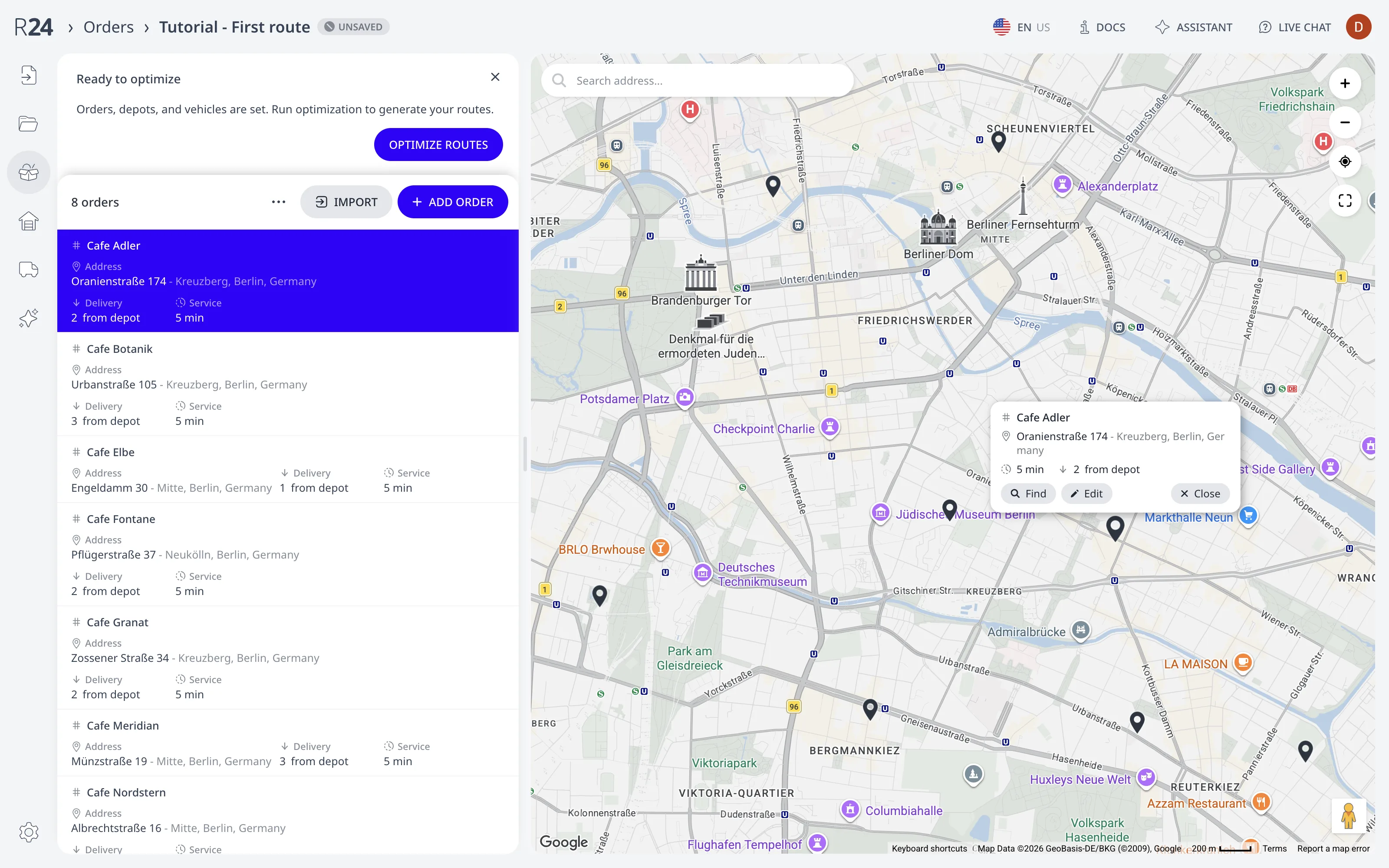Zoom out on the map
The image size is (1389, 868).
click(1345, 122)
